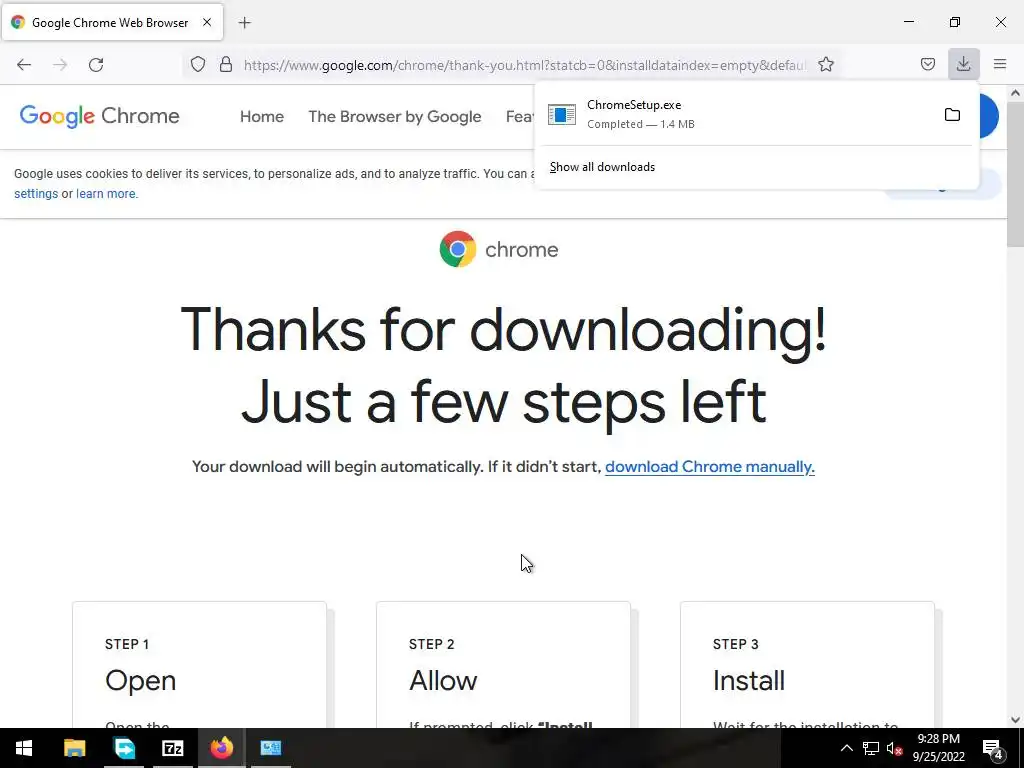
Task: Open the network status tray icon
Action: (x=871, y=748)
